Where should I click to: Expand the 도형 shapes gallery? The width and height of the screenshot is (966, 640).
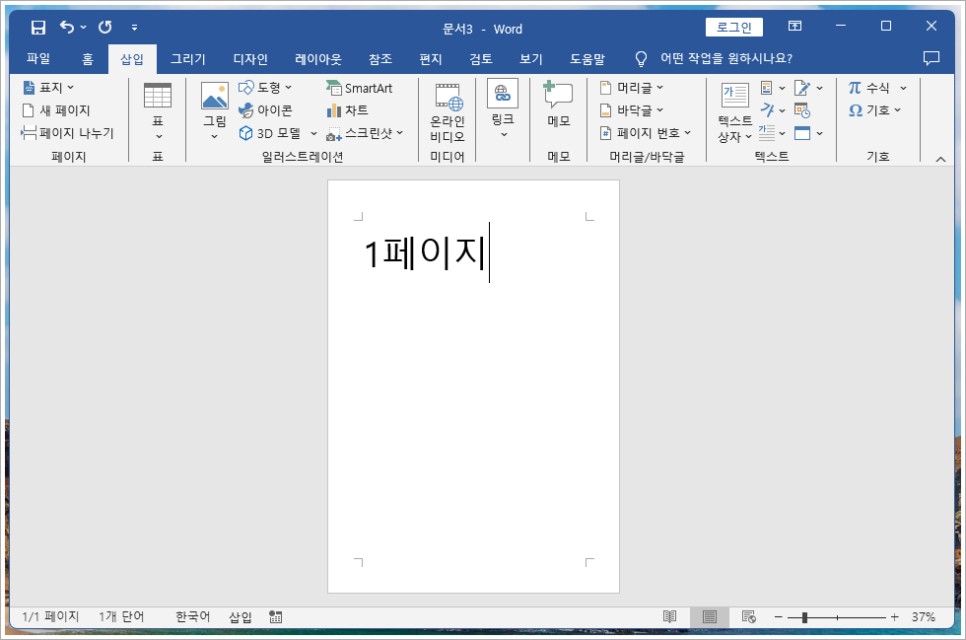pos(288,87)
